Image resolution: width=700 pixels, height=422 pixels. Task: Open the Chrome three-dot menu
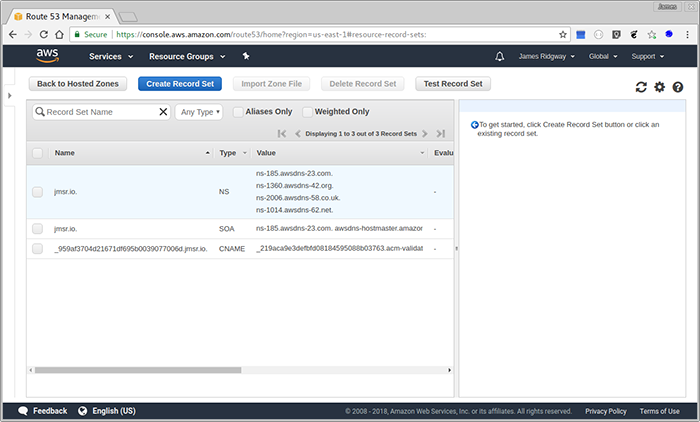(x=687, y=34)
